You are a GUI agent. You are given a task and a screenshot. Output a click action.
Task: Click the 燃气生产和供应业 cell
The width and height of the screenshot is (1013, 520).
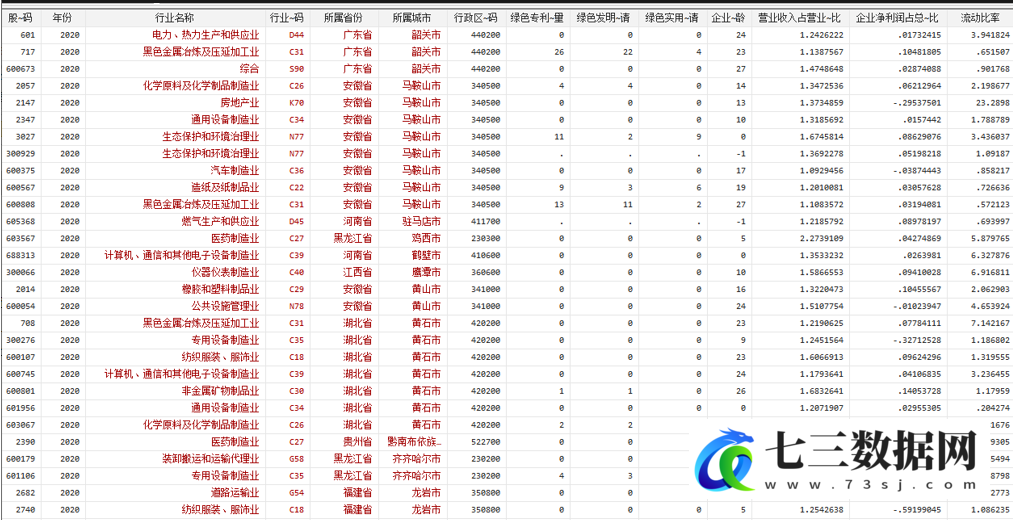pyautogui.click(x=220, y=221)
